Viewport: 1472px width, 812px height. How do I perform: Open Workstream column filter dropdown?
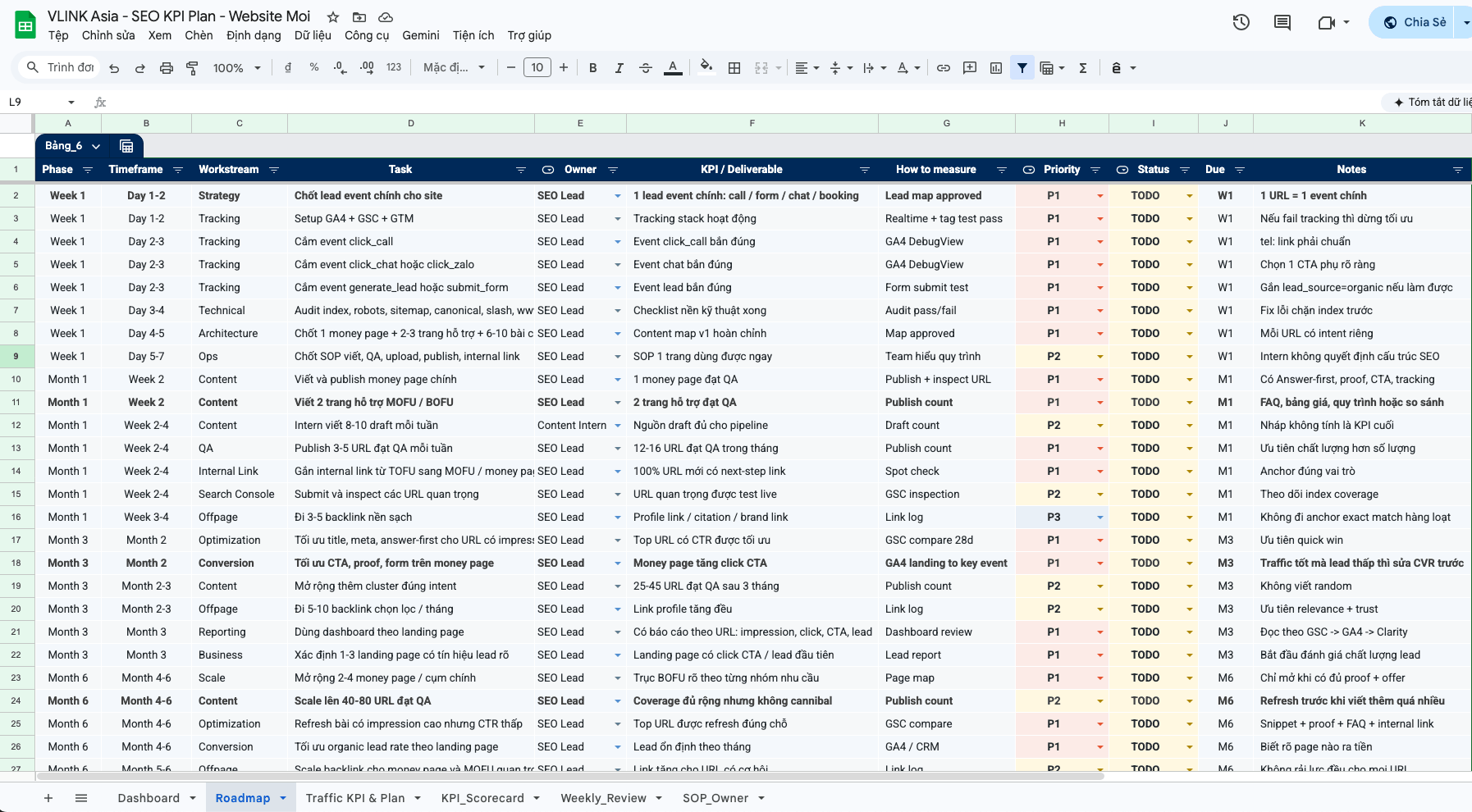click(x=274, y=170)
